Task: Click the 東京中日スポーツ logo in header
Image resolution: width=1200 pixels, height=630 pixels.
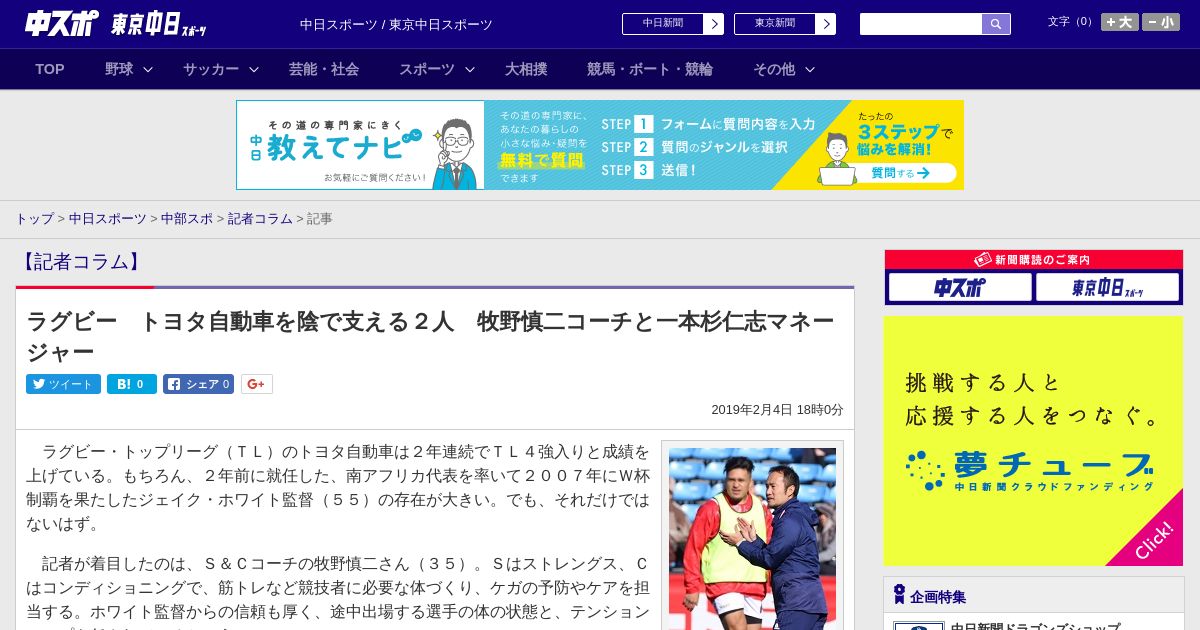Action: pos(159,24)
